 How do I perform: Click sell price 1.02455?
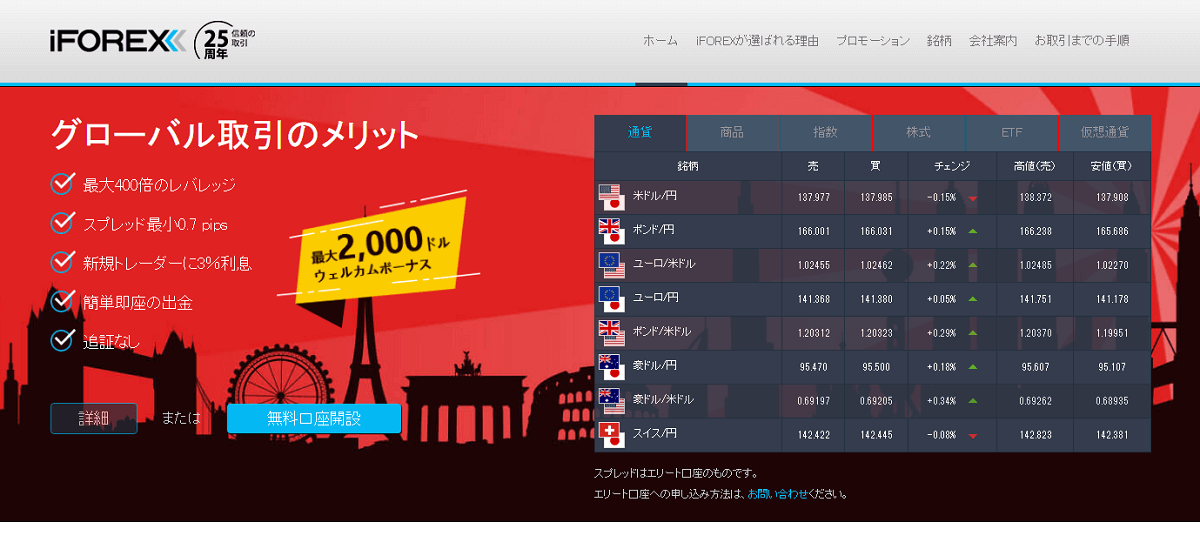click(x=814, y=266)
